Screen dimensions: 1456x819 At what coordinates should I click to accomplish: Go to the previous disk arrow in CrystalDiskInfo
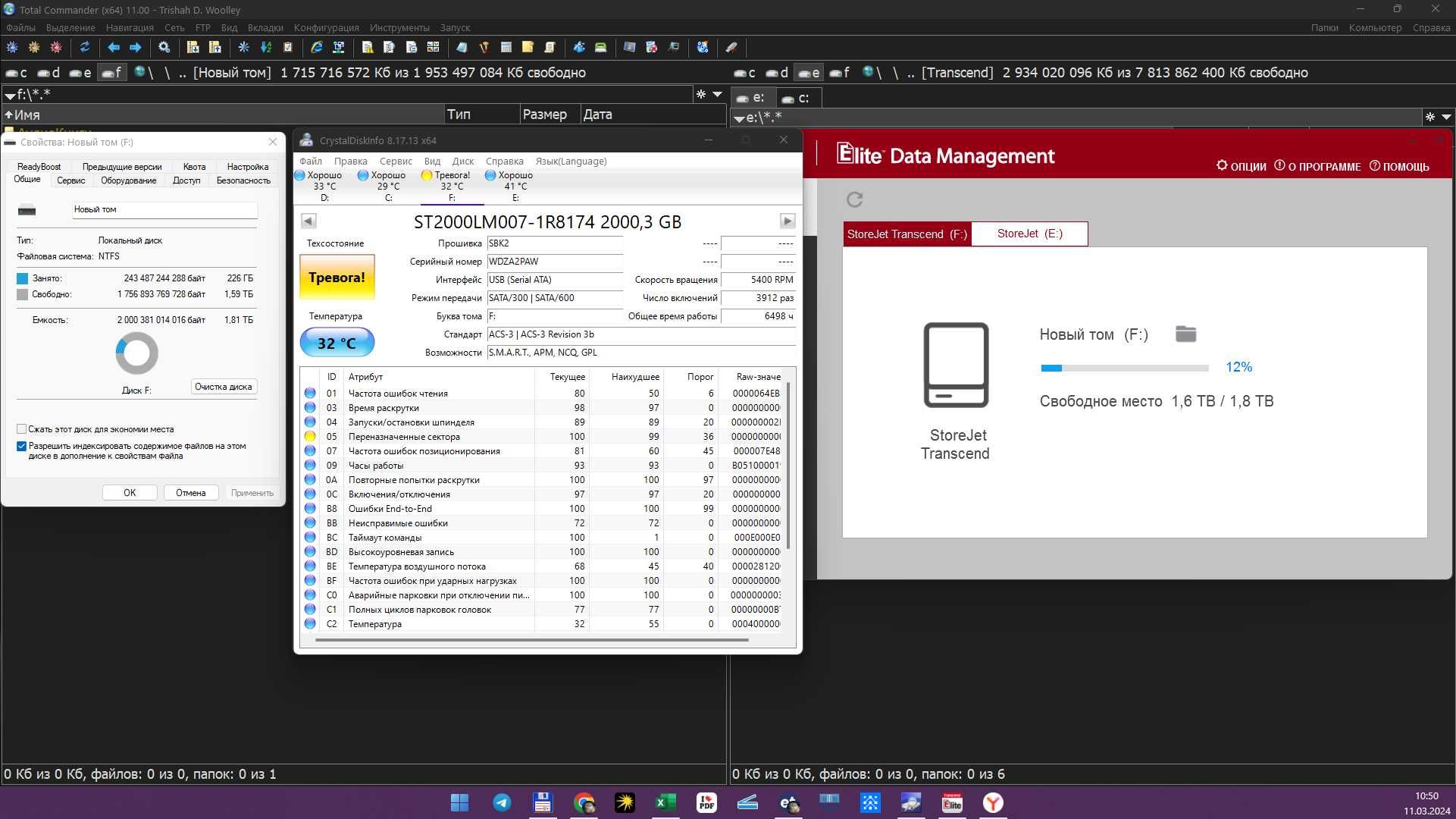point(308,221)
